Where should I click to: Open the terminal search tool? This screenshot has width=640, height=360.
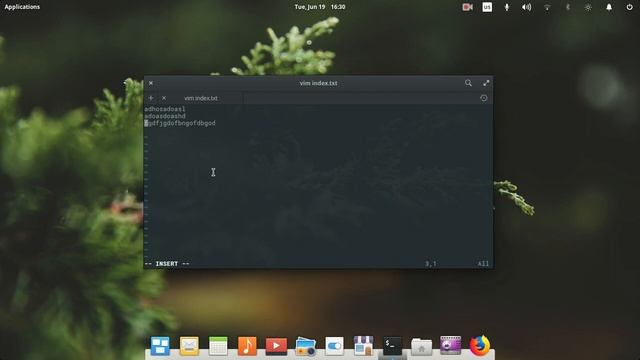click(x=468, y=83)
